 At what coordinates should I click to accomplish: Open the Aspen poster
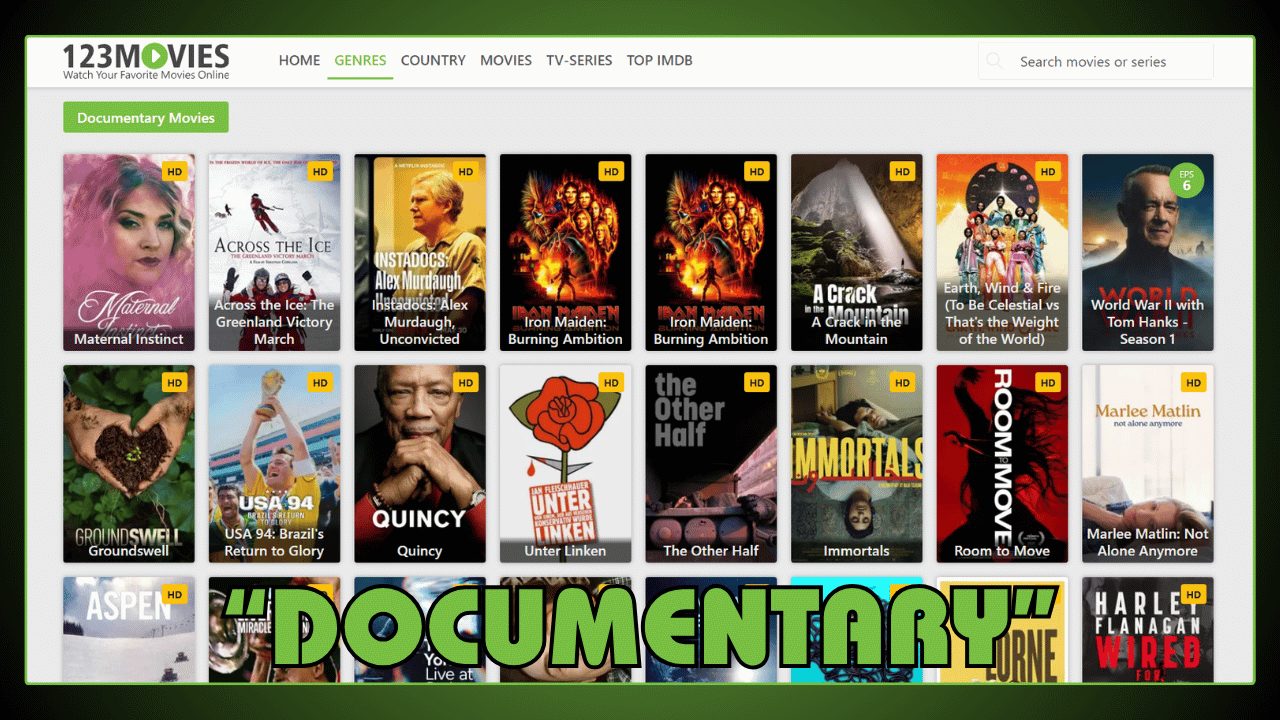coord(129,629)
